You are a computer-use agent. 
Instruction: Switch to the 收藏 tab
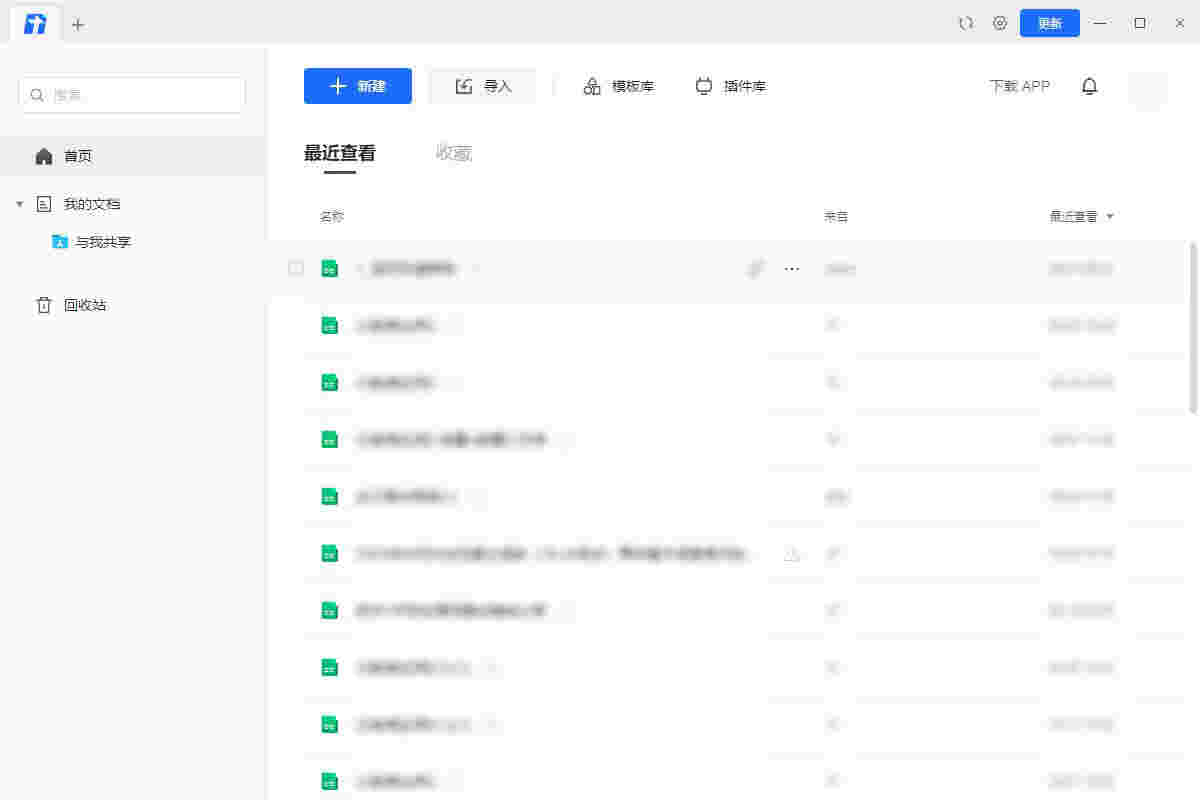(455, 153)
